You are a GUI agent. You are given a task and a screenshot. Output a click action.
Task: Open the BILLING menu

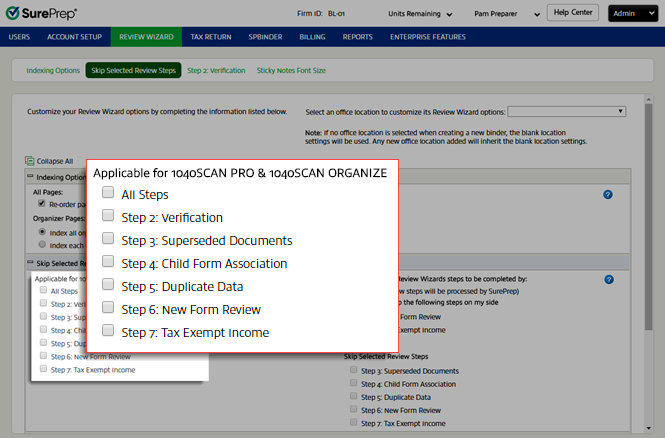click(313, 37)
